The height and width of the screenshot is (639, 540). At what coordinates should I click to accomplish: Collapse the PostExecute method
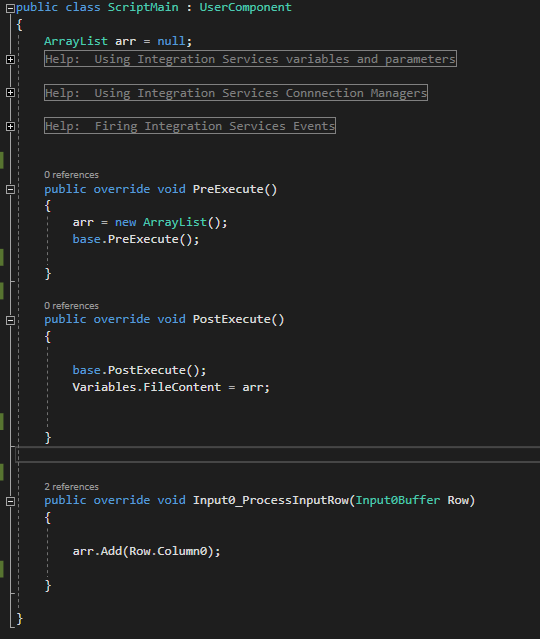[x=11, y=320]
